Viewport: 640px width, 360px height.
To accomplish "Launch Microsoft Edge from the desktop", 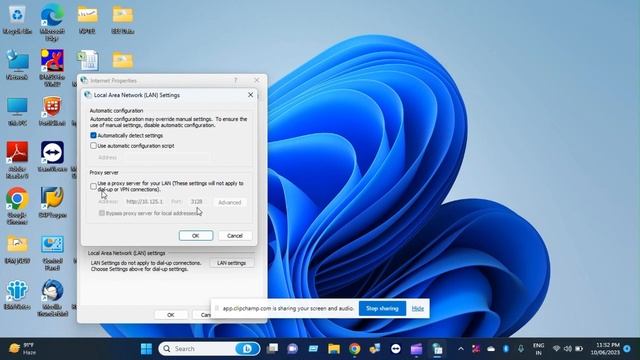I will tap(52, 22).
